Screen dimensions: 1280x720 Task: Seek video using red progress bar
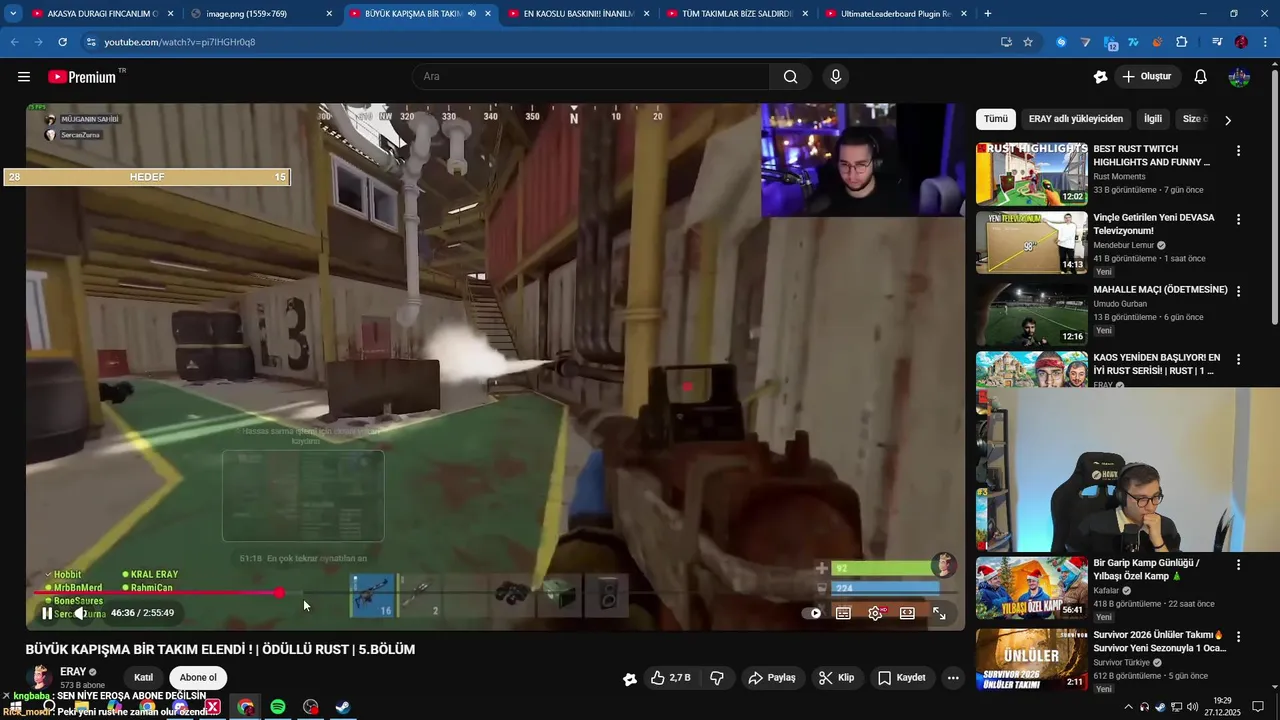click(495, 593)
